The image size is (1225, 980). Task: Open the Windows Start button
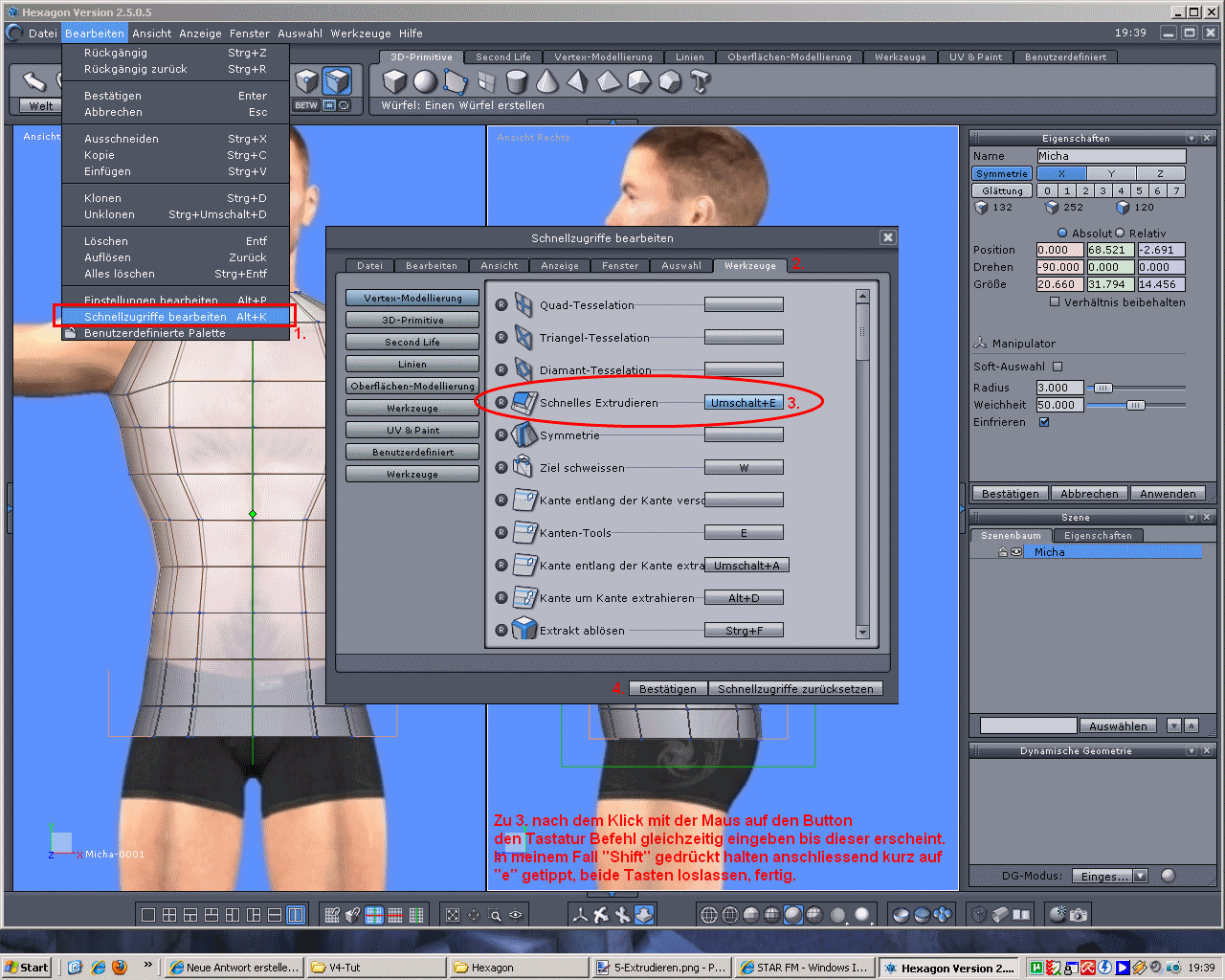[x=27, y=968]
